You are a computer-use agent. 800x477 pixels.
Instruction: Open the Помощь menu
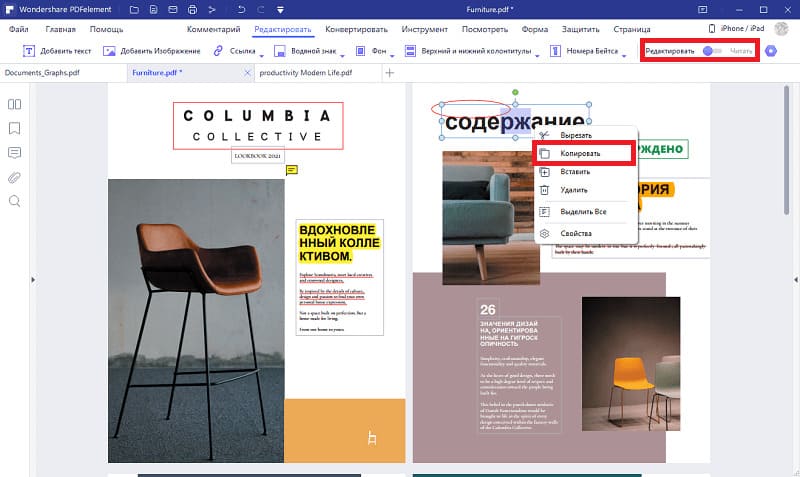point(106,29)
